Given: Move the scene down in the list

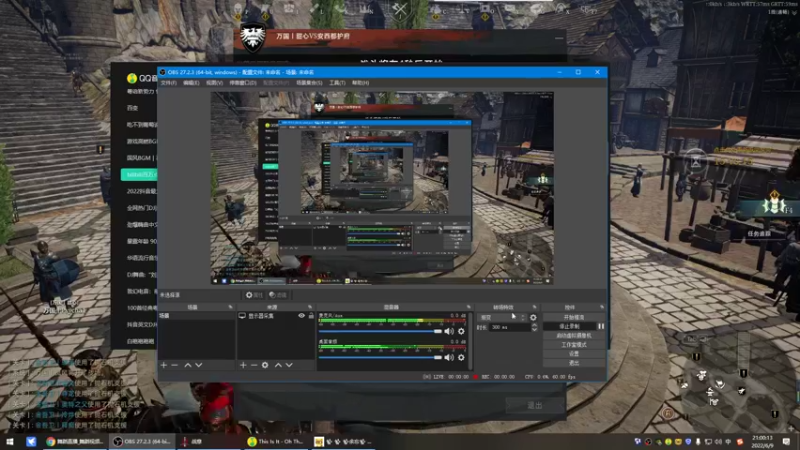Looking at the screenshot, I should tap(199, 365).
